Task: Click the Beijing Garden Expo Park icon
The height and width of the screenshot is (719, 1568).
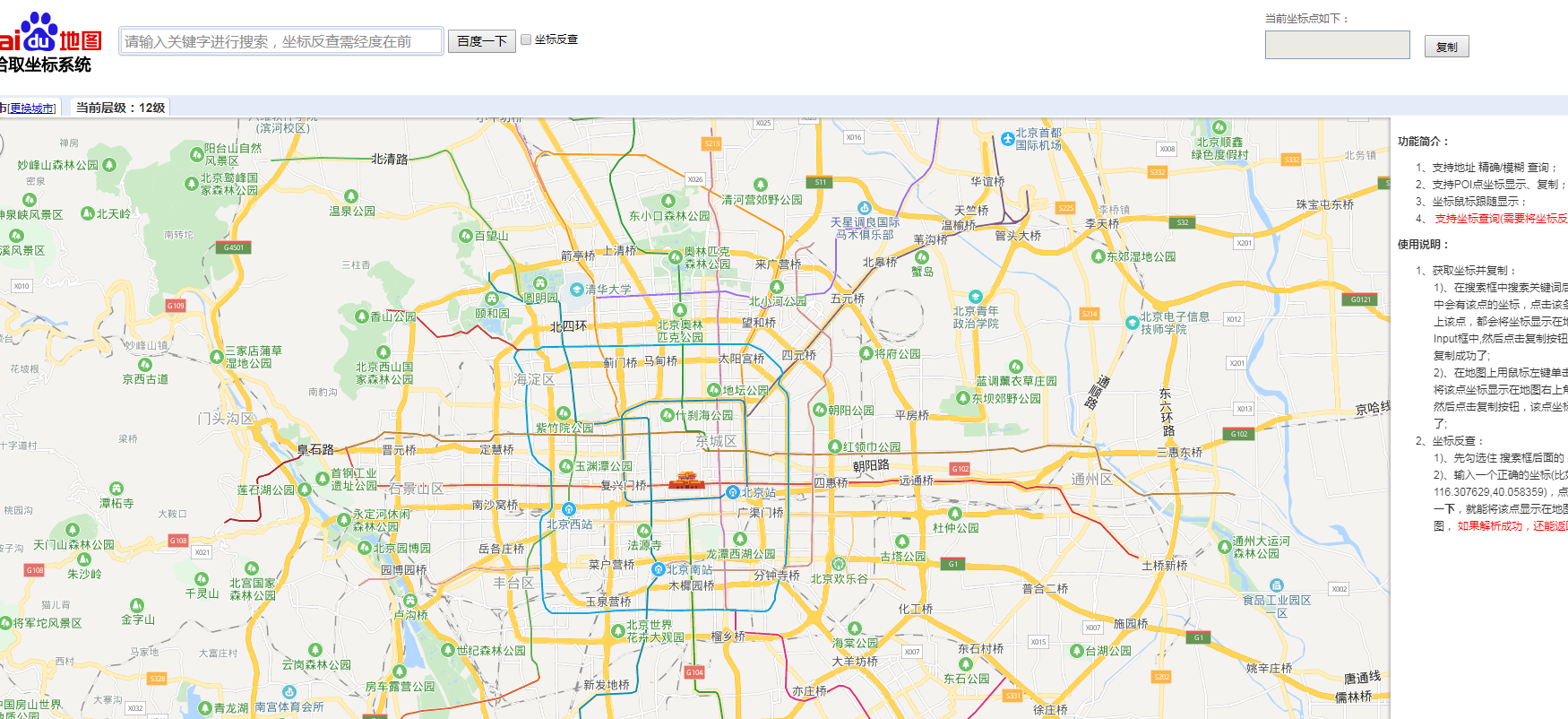Action: point(364,548)
